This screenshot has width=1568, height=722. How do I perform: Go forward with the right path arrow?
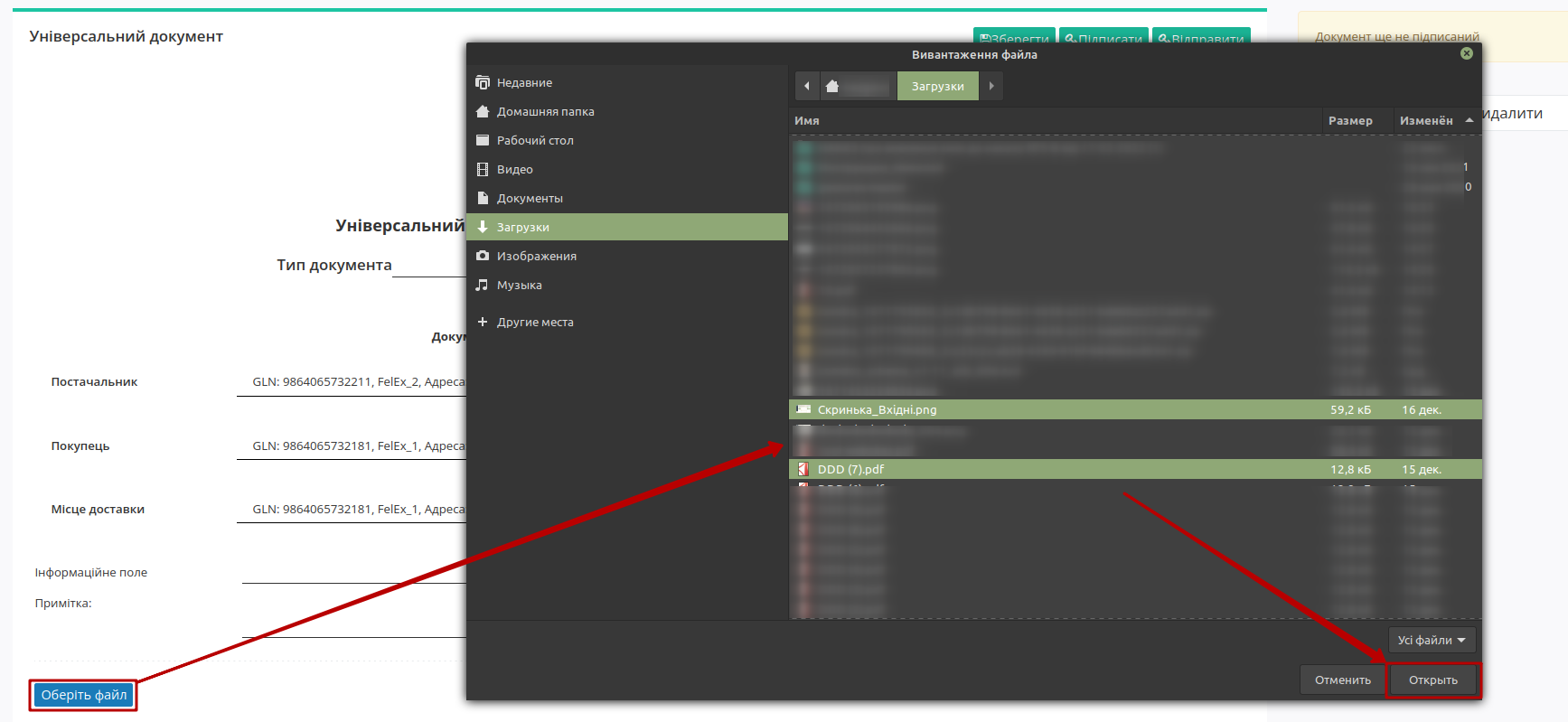pos(991,86)
